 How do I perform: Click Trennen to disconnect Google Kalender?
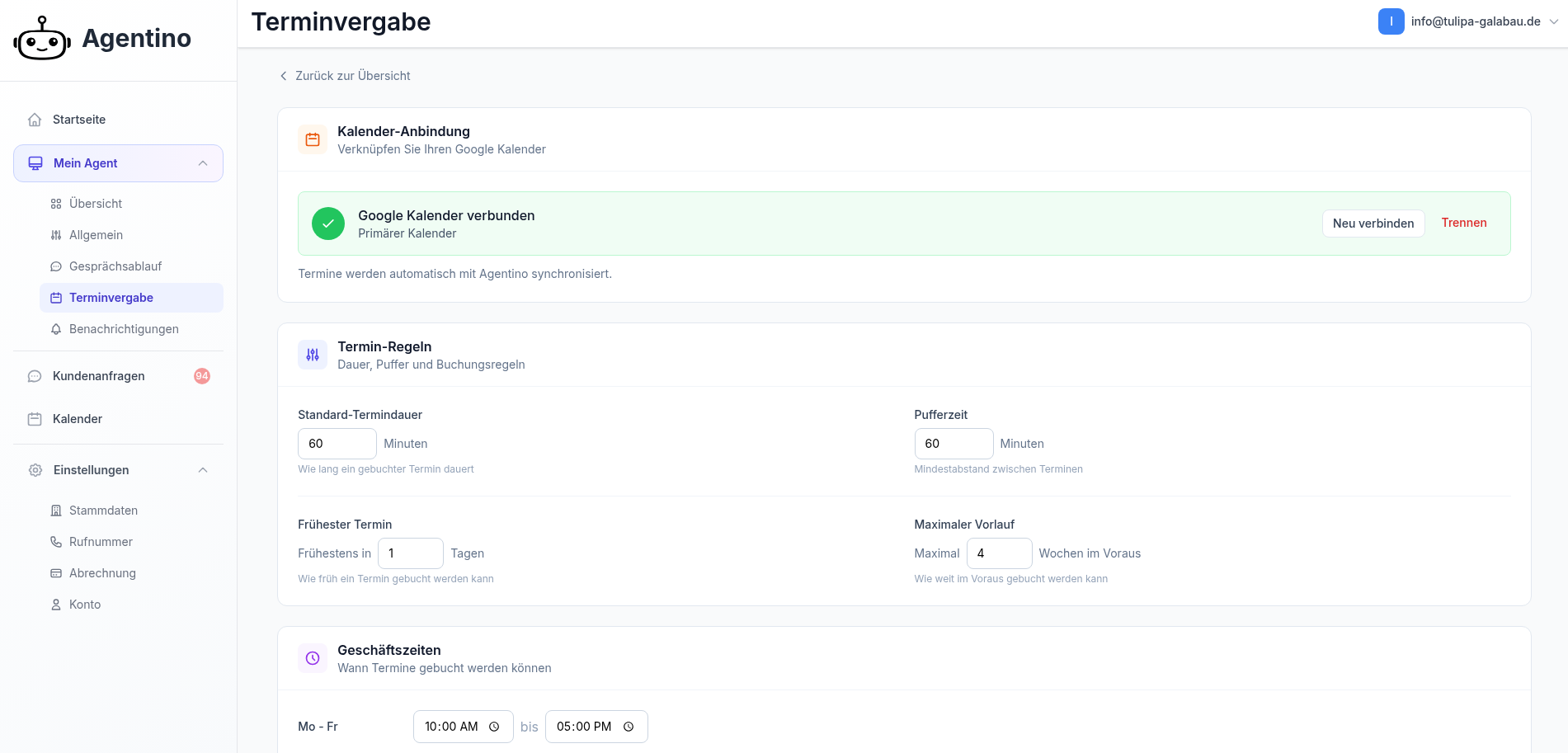[x=1464, y=223]
